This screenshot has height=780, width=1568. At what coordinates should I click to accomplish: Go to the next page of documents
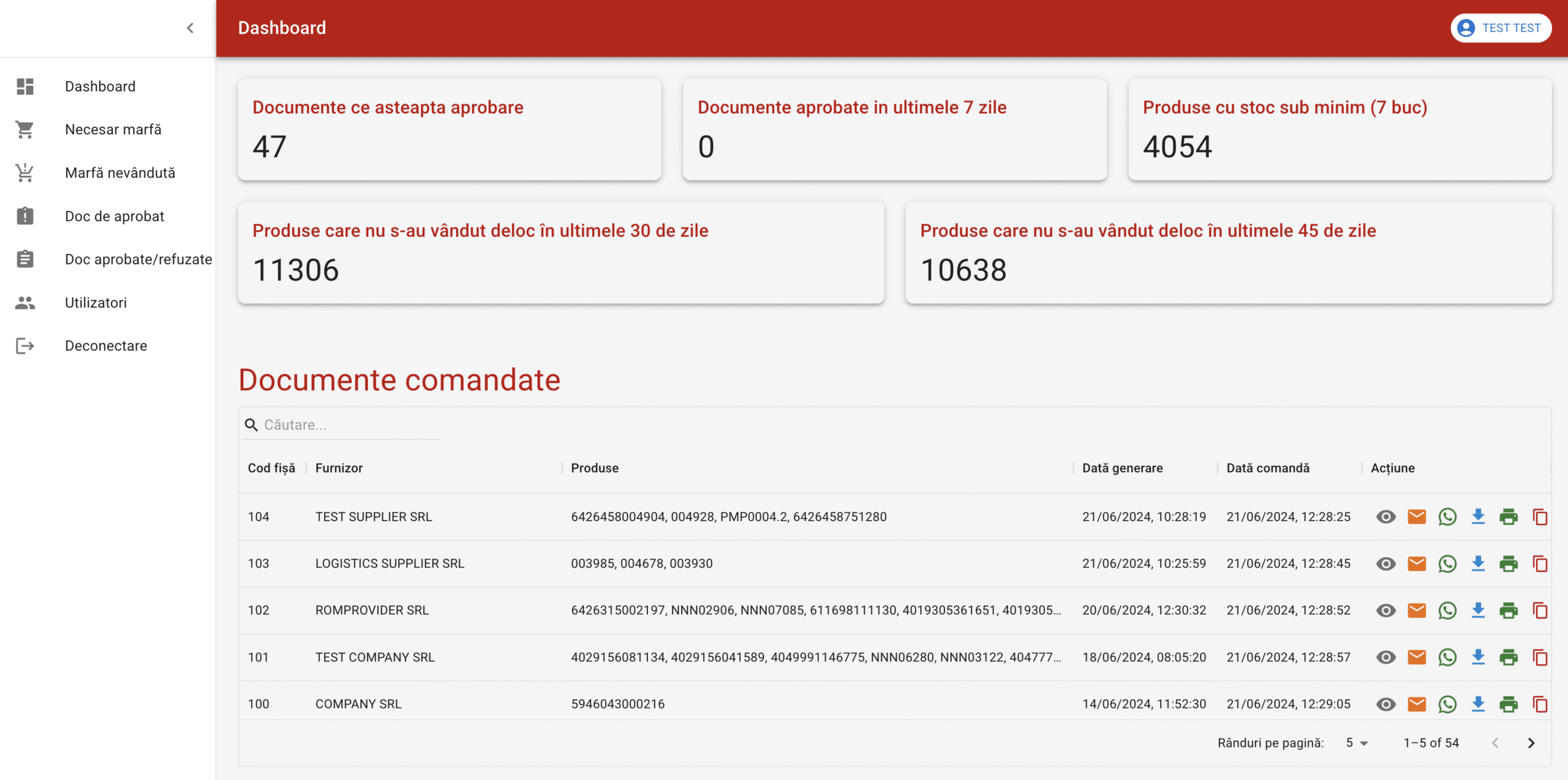[1531, 743]
